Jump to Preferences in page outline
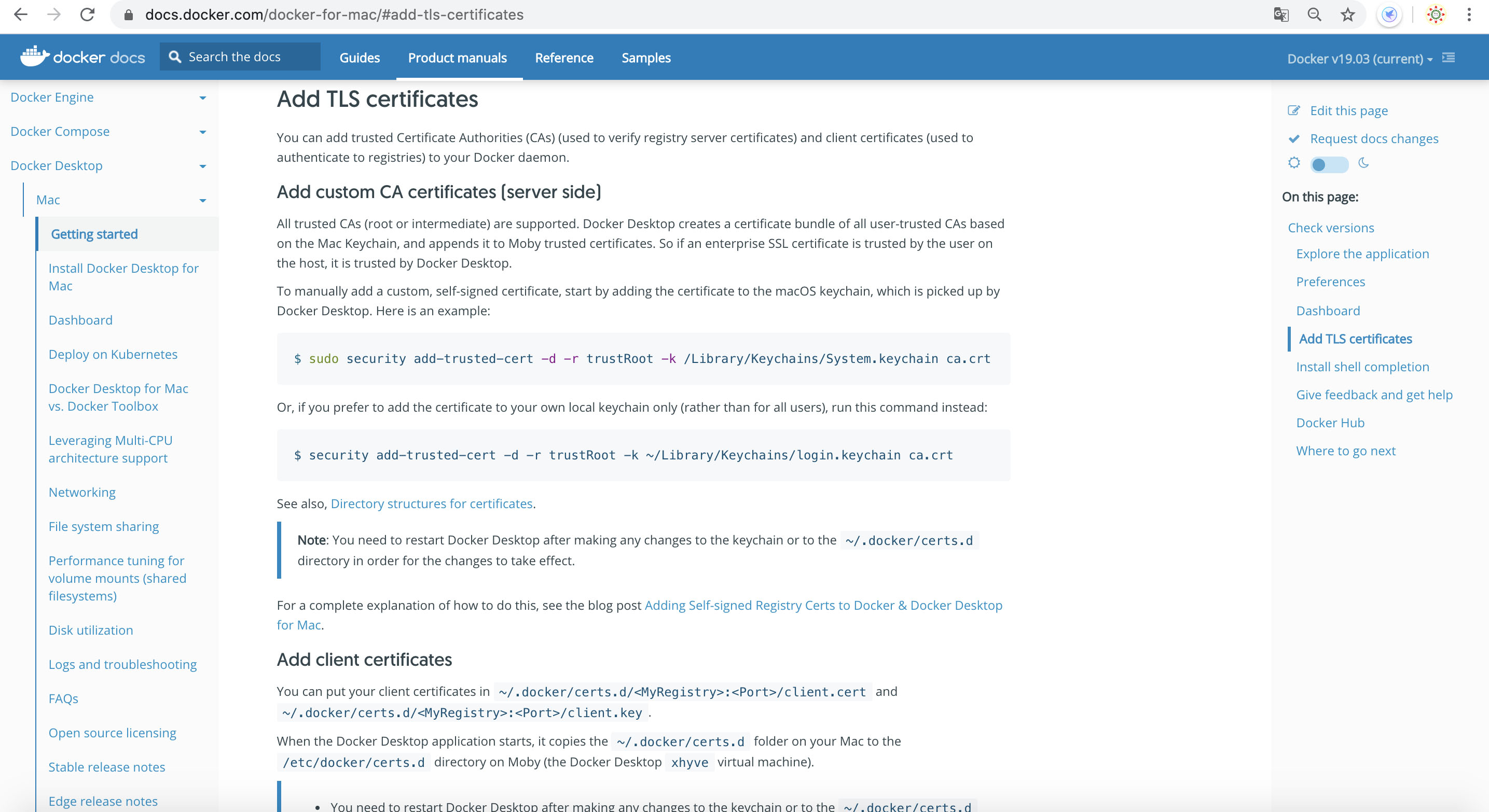Screen dimensions: 1489x812 (1330, 282)
